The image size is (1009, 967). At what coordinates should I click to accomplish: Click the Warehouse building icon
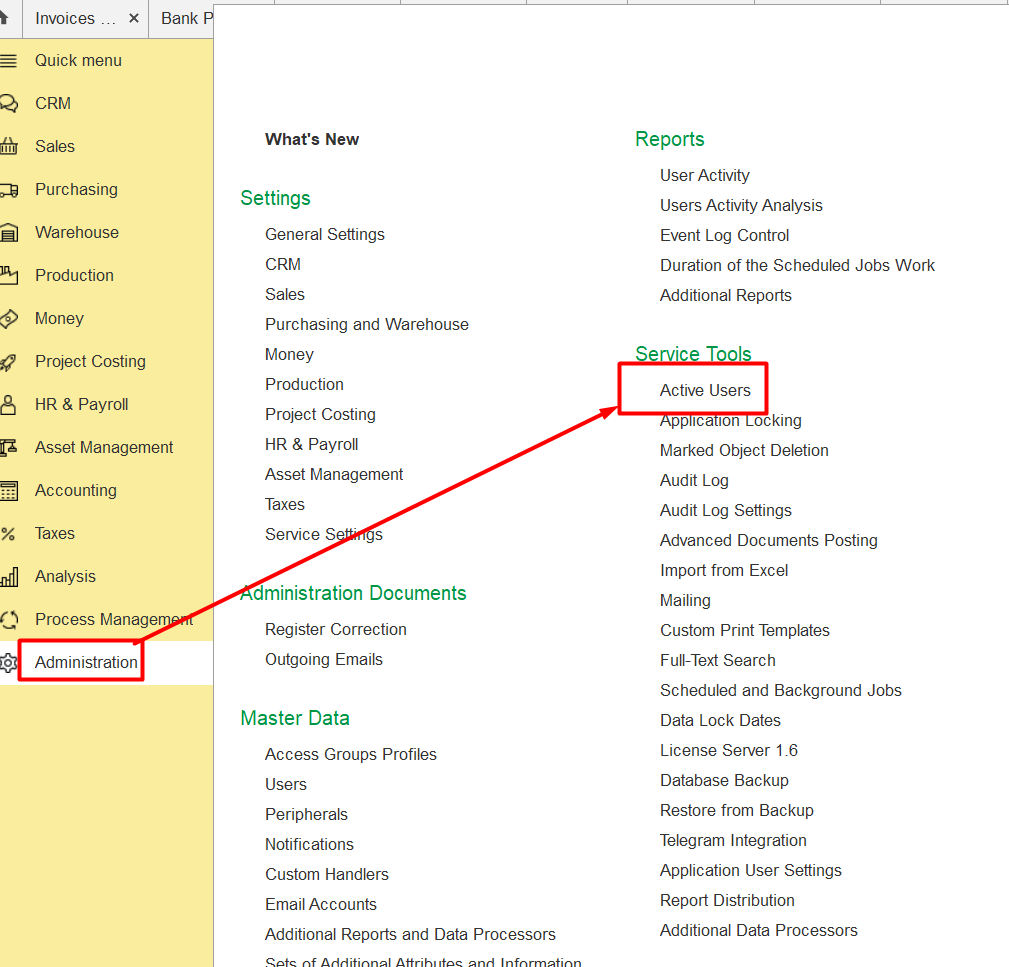[x=8, y=232]
